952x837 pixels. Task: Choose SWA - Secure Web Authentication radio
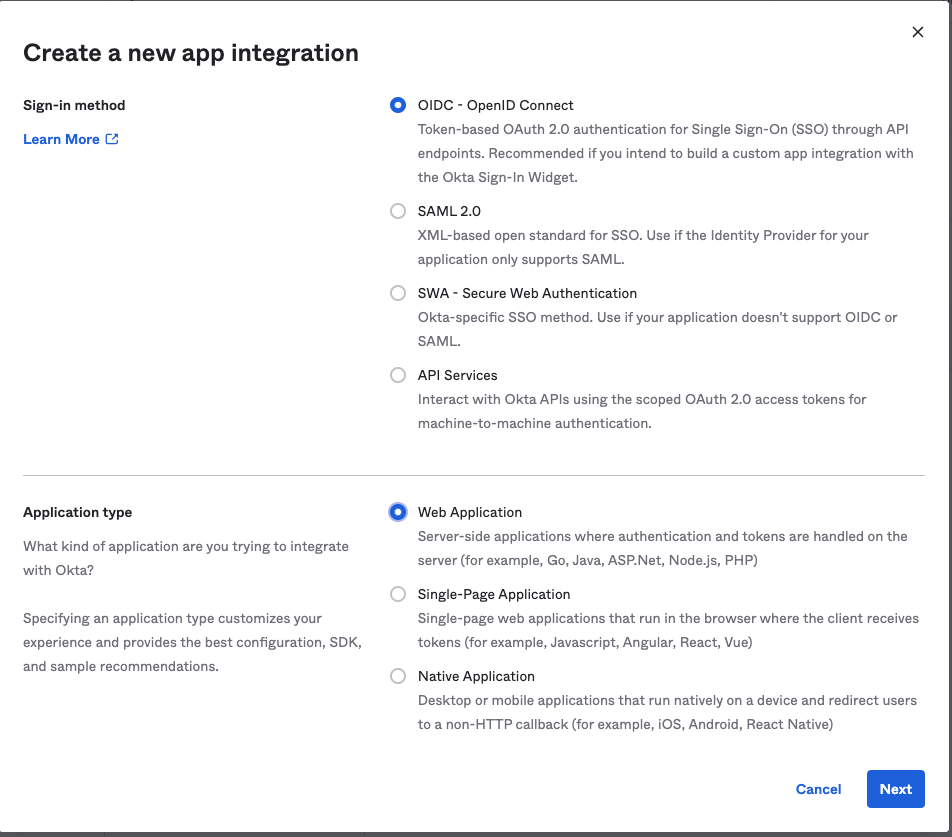pos(398,293)
